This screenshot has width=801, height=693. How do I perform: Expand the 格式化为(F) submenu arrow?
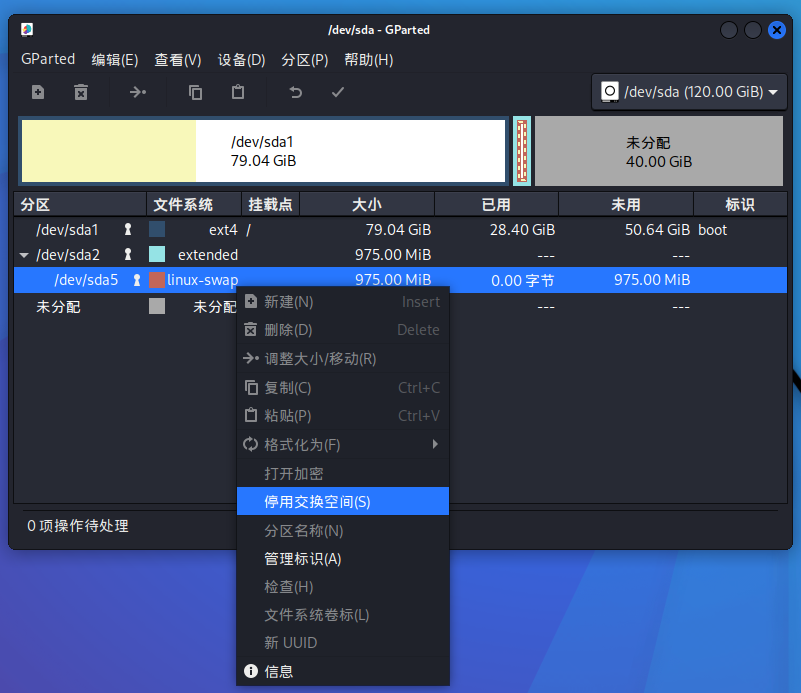pos(435,444)
